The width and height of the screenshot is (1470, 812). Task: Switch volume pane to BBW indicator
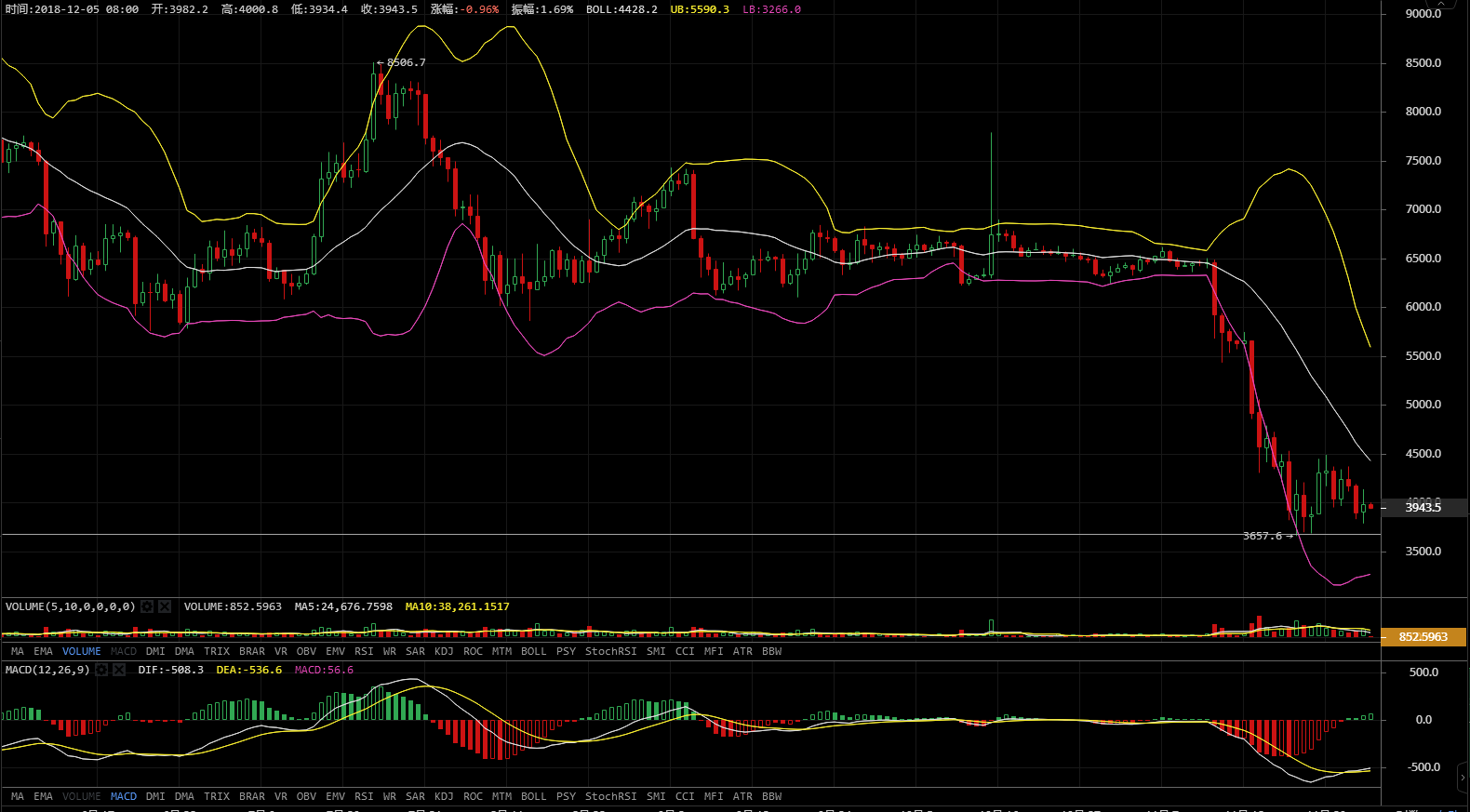click(x=772, y=651)
